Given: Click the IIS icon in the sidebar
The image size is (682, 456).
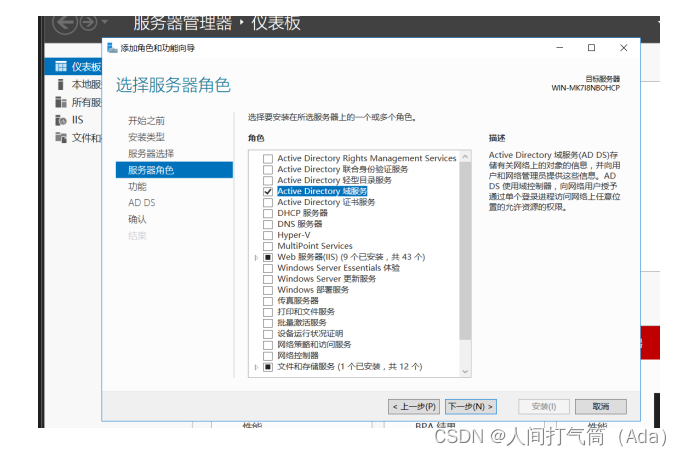Looking at the screenshot, I should [60, 120].
